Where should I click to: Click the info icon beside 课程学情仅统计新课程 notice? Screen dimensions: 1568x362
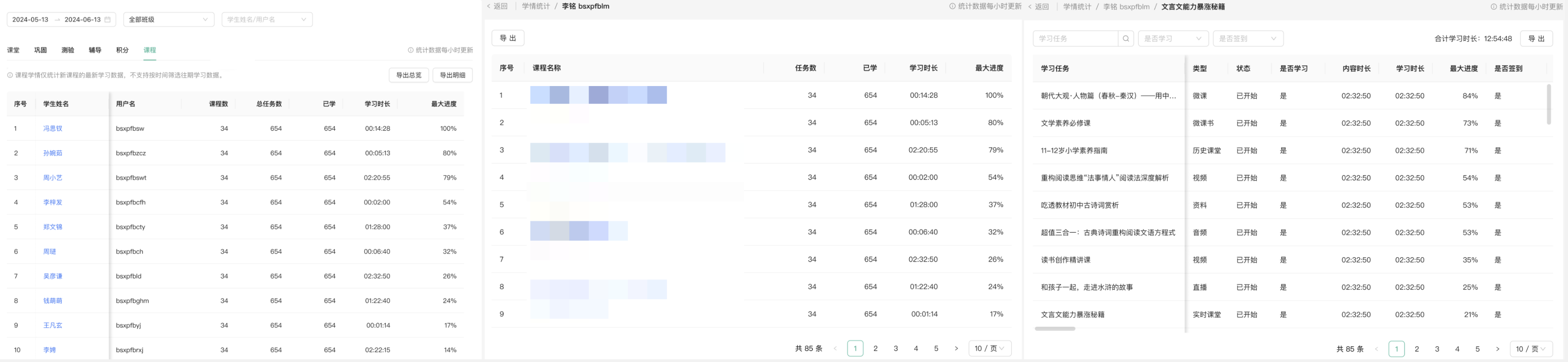(x=10, y=76)
